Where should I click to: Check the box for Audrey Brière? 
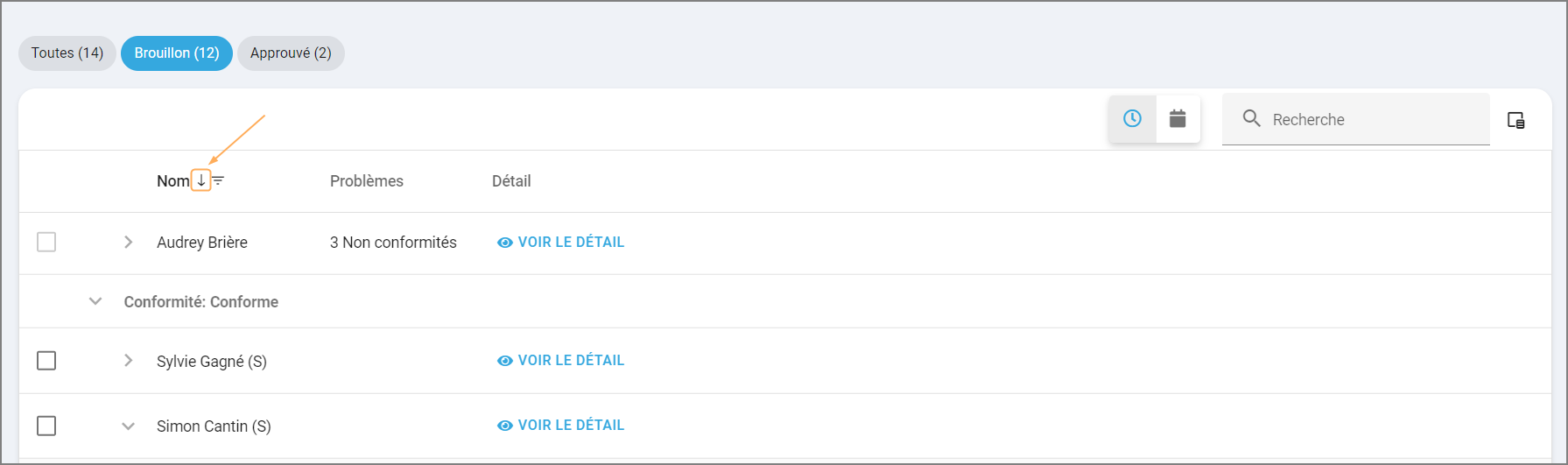click(46, 242)
